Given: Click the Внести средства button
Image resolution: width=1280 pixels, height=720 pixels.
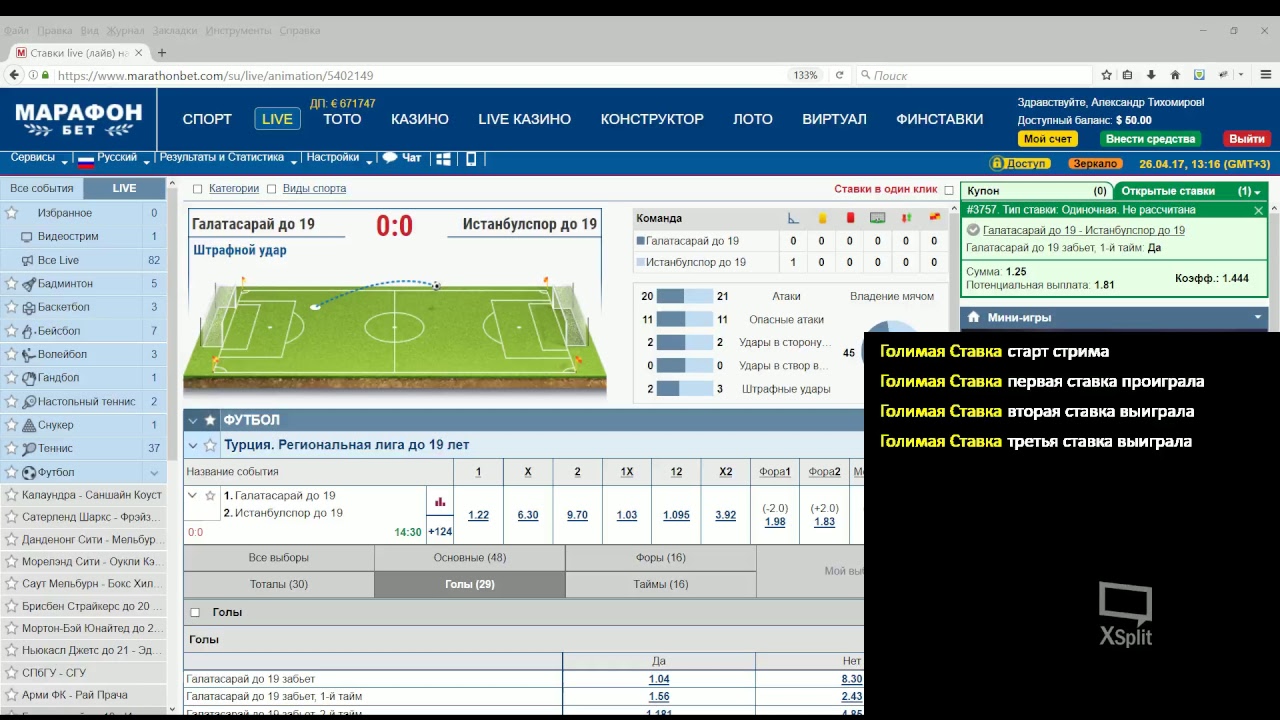Looking at the screenshot, I should pyautogui.click(x=1151, y=139).
